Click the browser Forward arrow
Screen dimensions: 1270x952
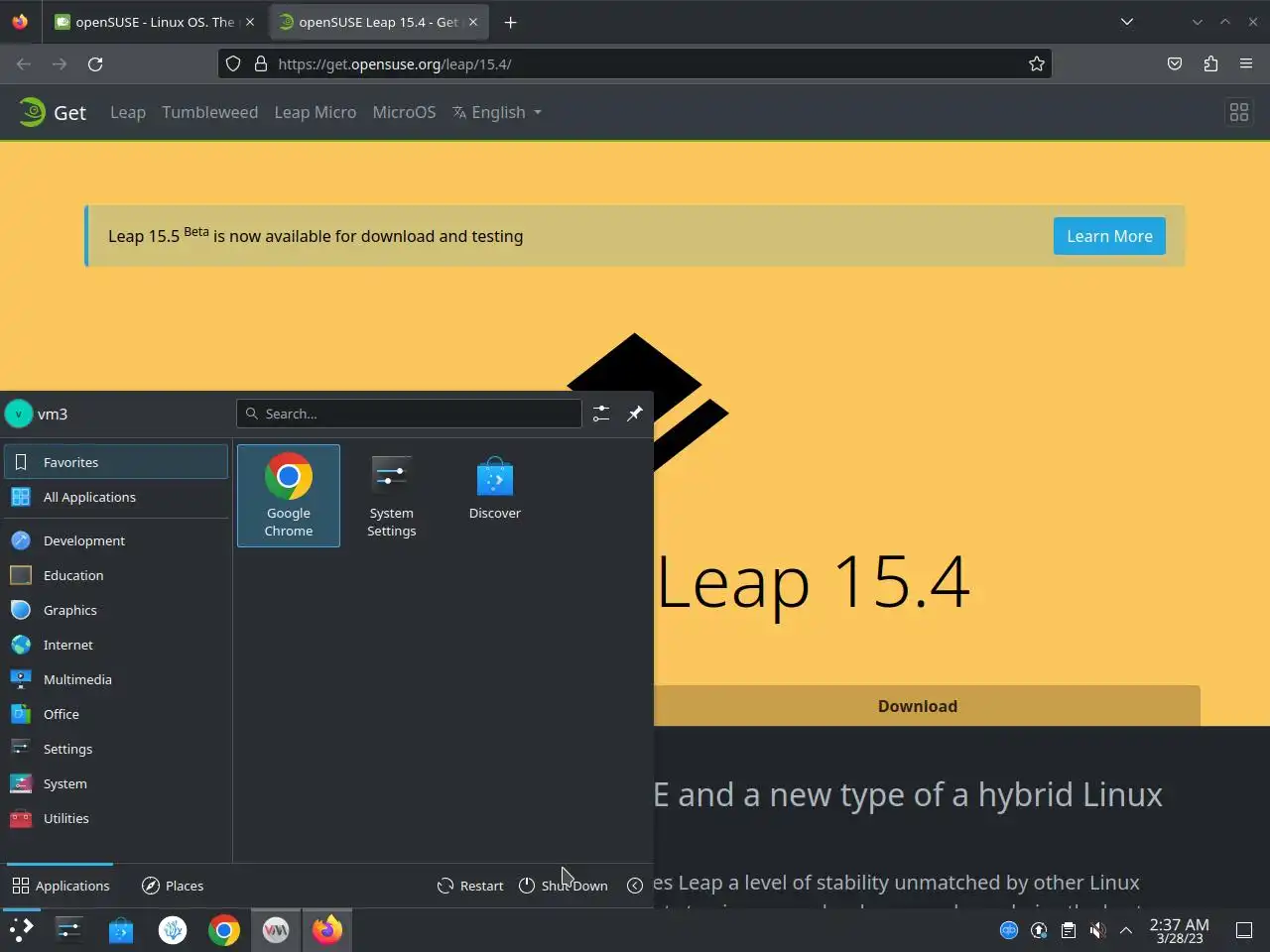point(60,63)
